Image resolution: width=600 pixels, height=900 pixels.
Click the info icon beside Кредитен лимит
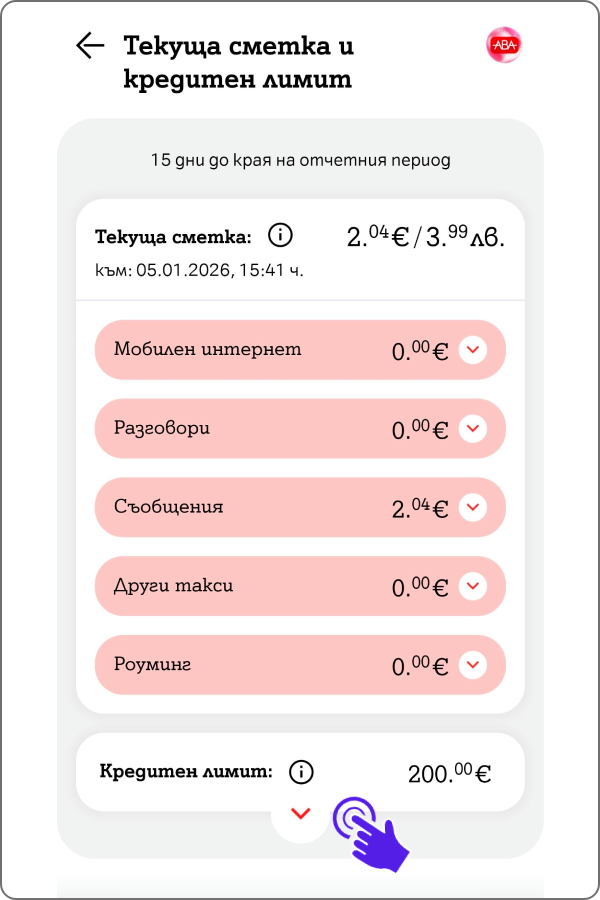pyautogui.click(x=300, y=771)
